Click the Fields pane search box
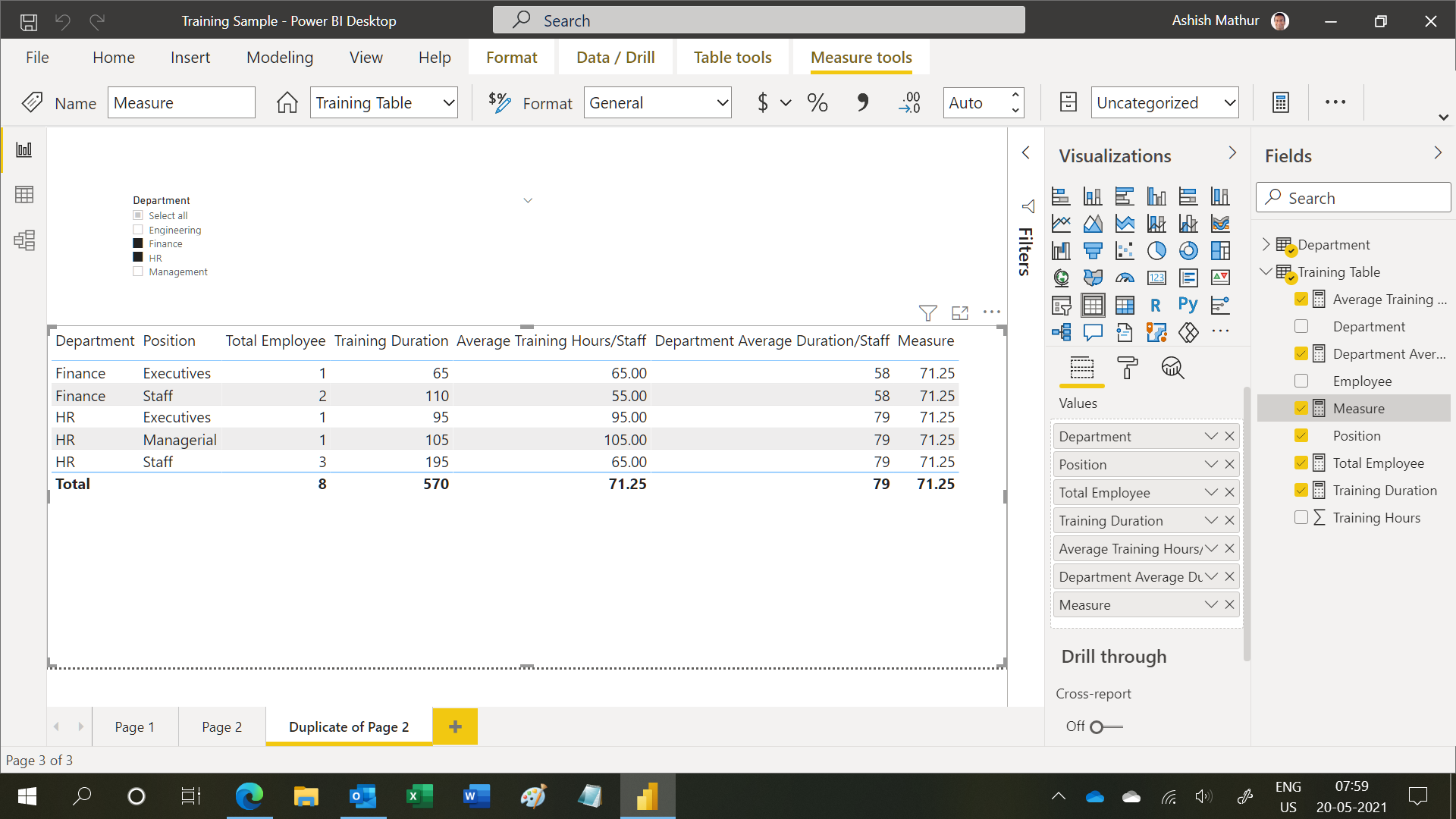 1354,198
